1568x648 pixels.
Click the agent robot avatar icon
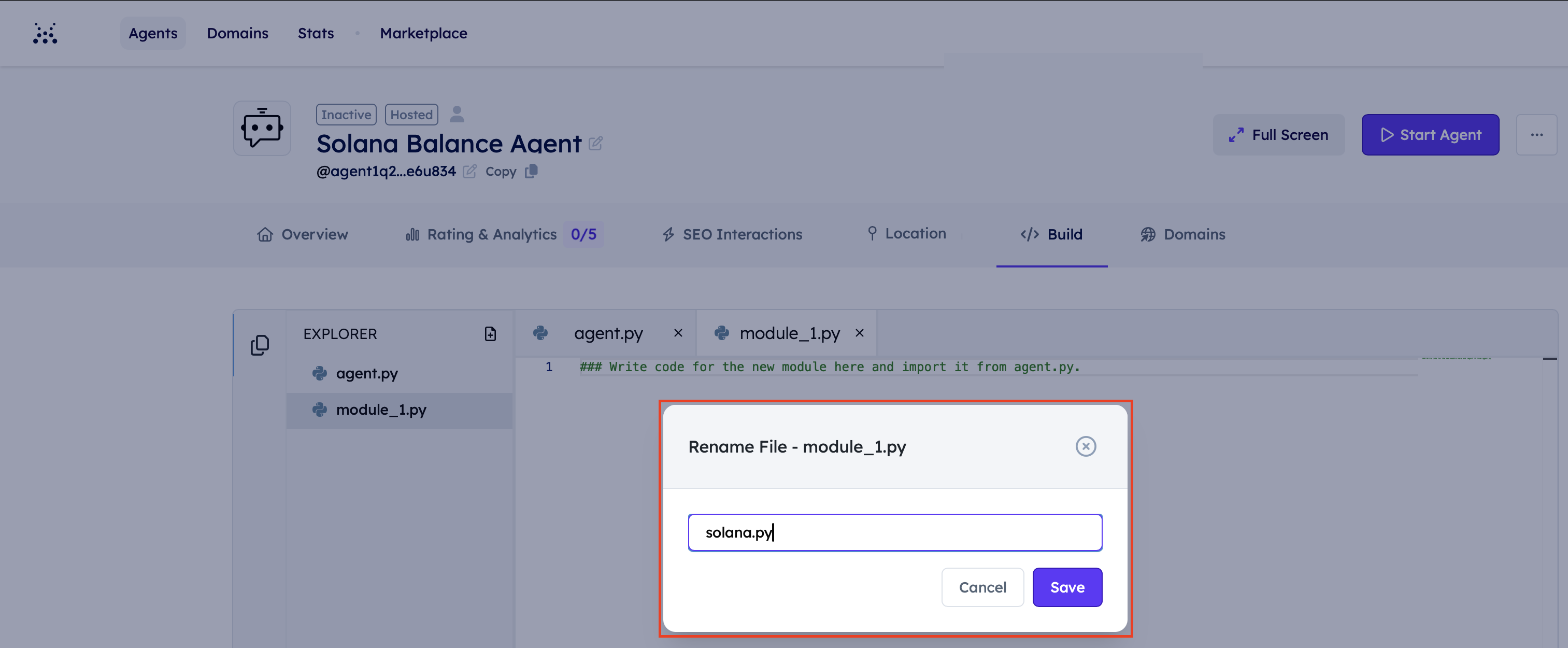point(262,128)
